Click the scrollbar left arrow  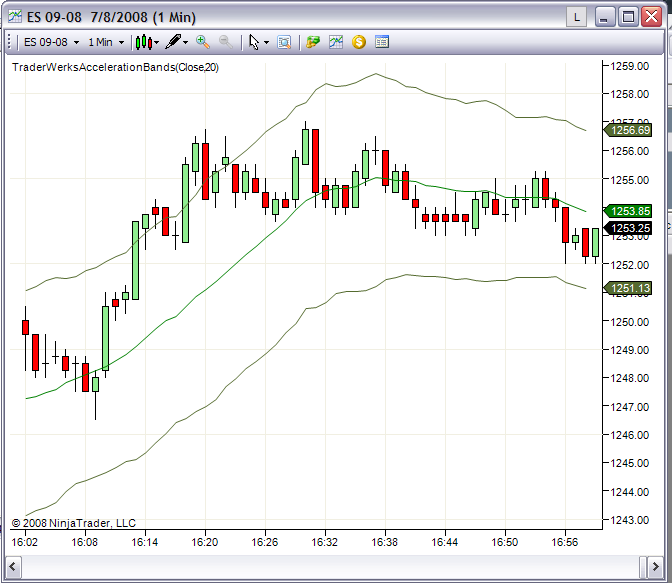(x=13, y=567)
